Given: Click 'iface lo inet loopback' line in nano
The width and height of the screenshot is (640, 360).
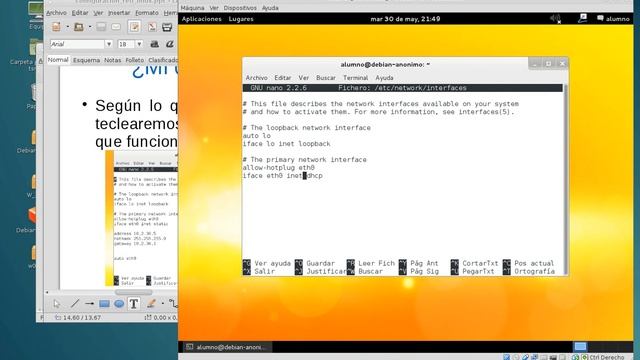Looking at the screenshot, I should click(287, 144).
